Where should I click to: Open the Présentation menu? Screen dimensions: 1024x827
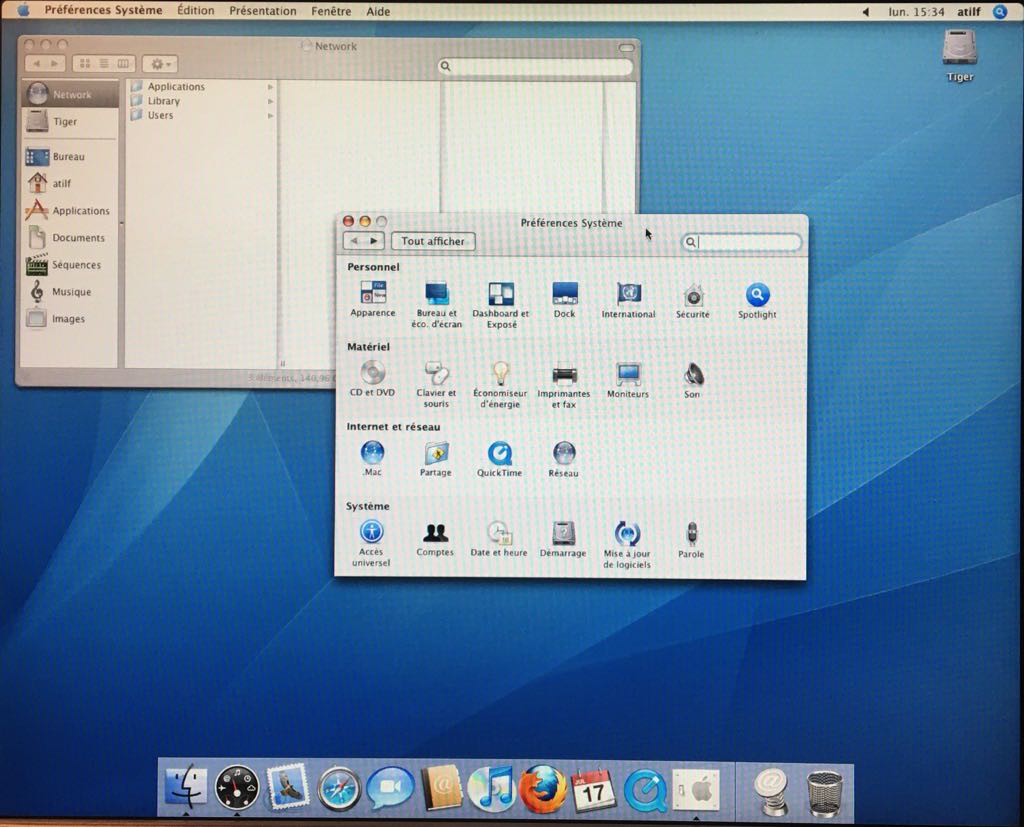(x=262, y=11)
